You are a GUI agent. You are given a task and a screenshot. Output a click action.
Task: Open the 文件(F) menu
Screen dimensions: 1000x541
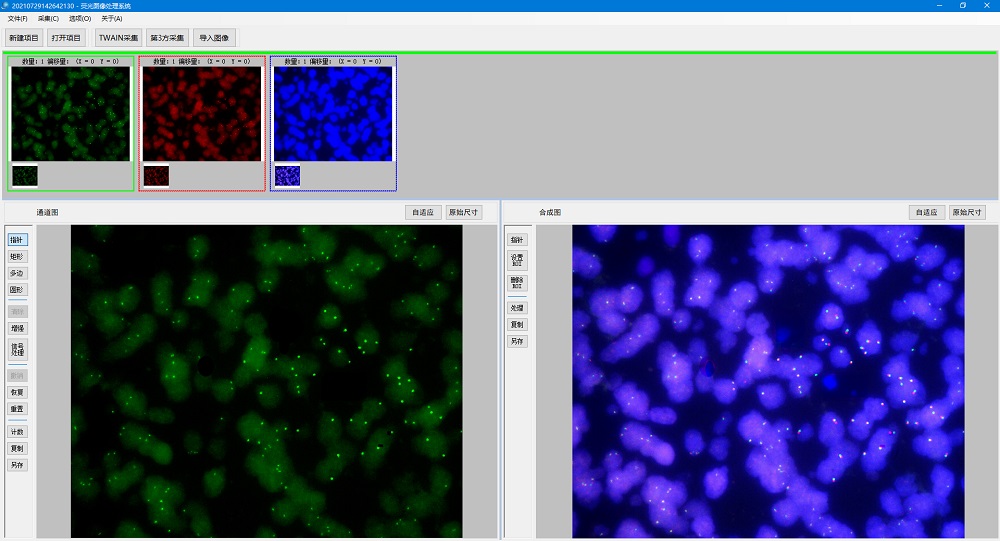click(18, 19)
